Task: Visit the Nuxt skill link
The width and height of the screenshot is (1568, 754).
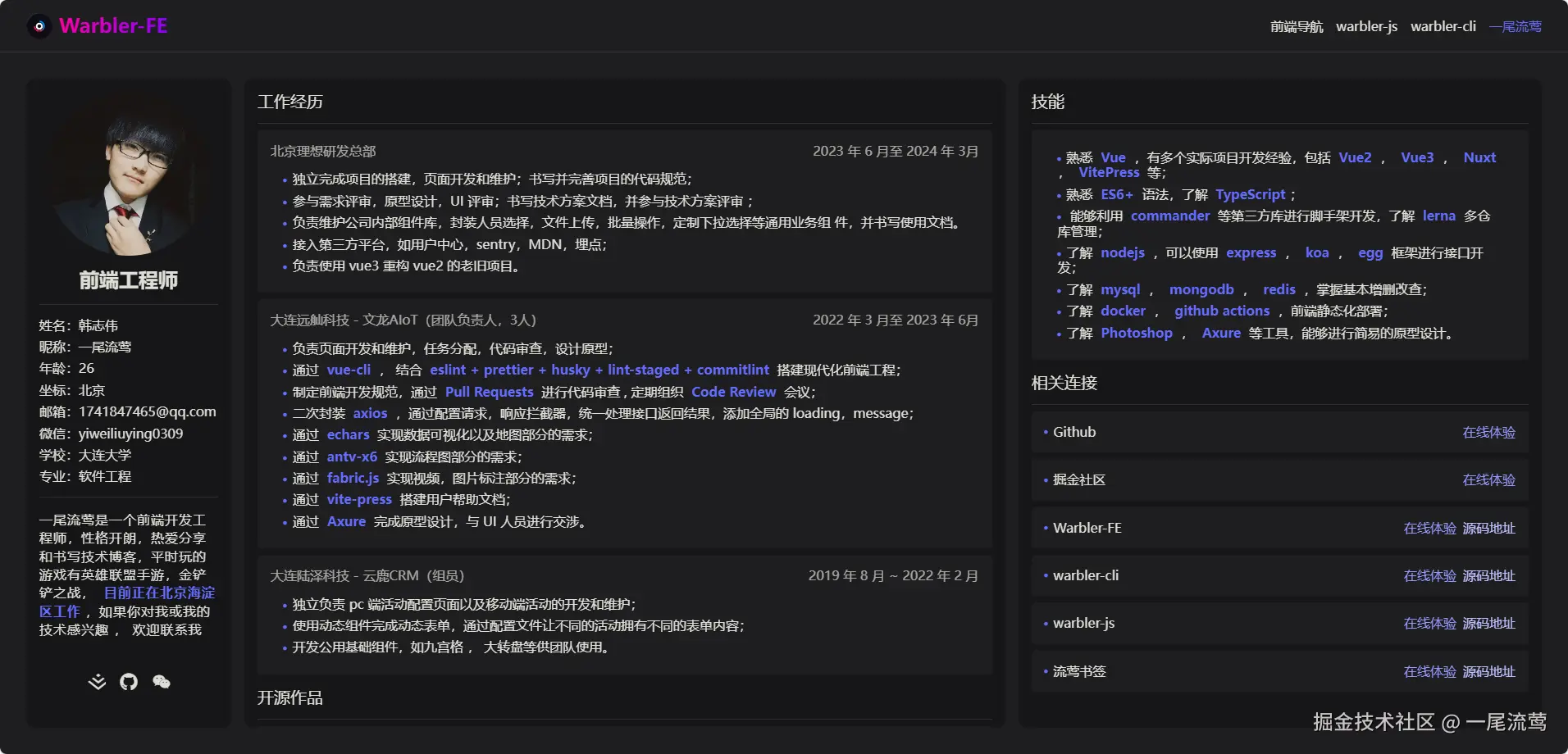Action: (x=1479, y=157)
